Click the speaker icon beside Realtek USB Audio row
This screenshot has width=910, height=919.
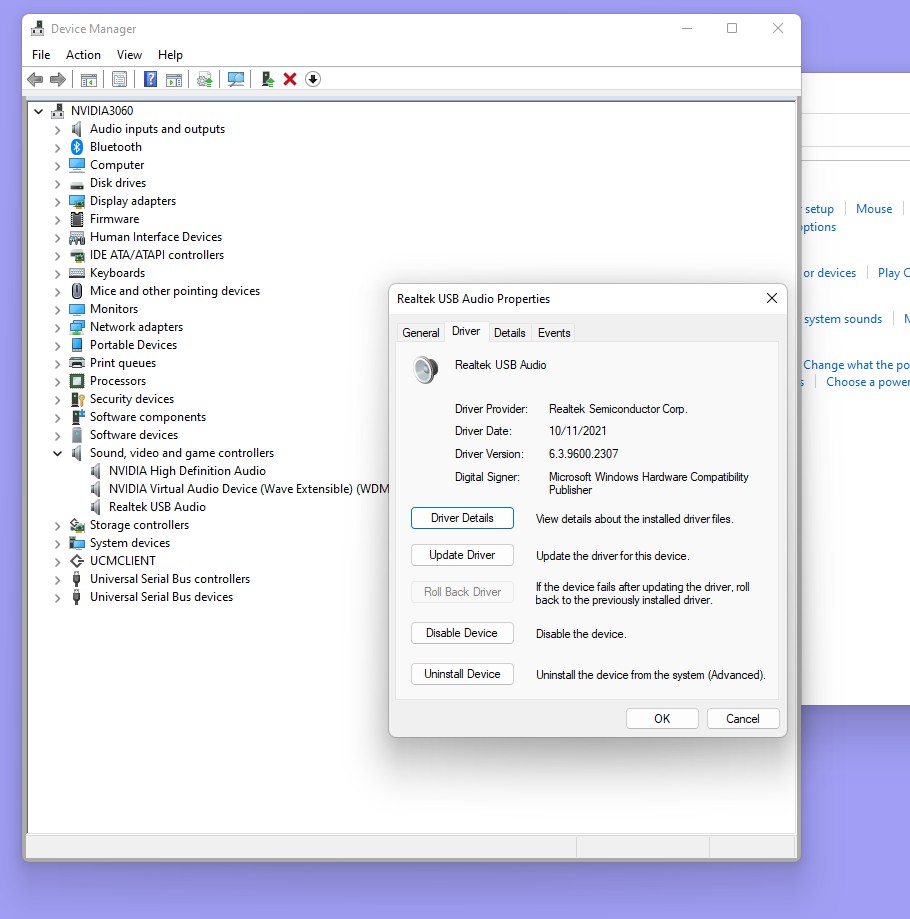tap(96, 507)
